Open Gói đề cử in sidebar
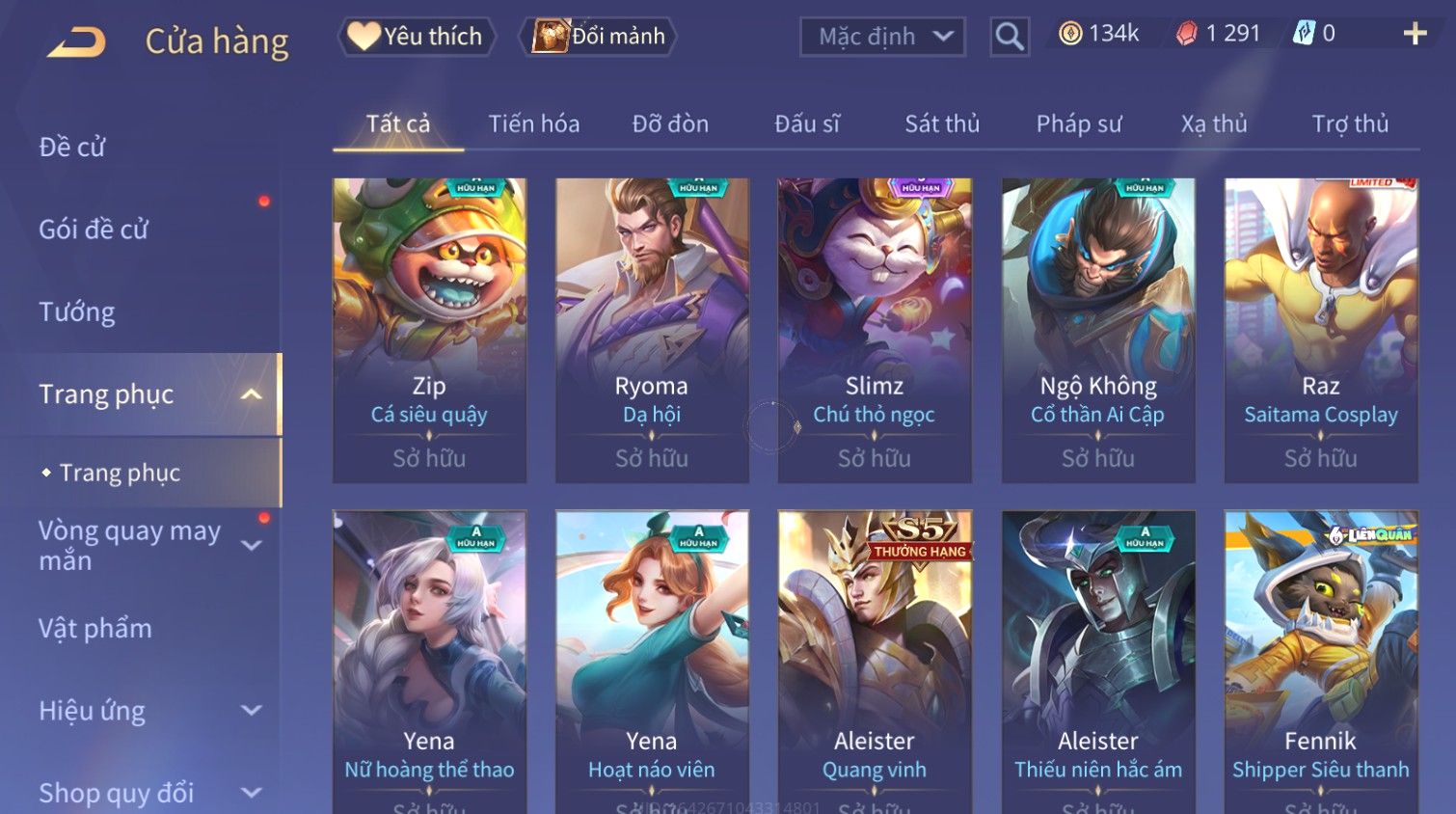This screenshot has height=814, width=1456. 94,230
